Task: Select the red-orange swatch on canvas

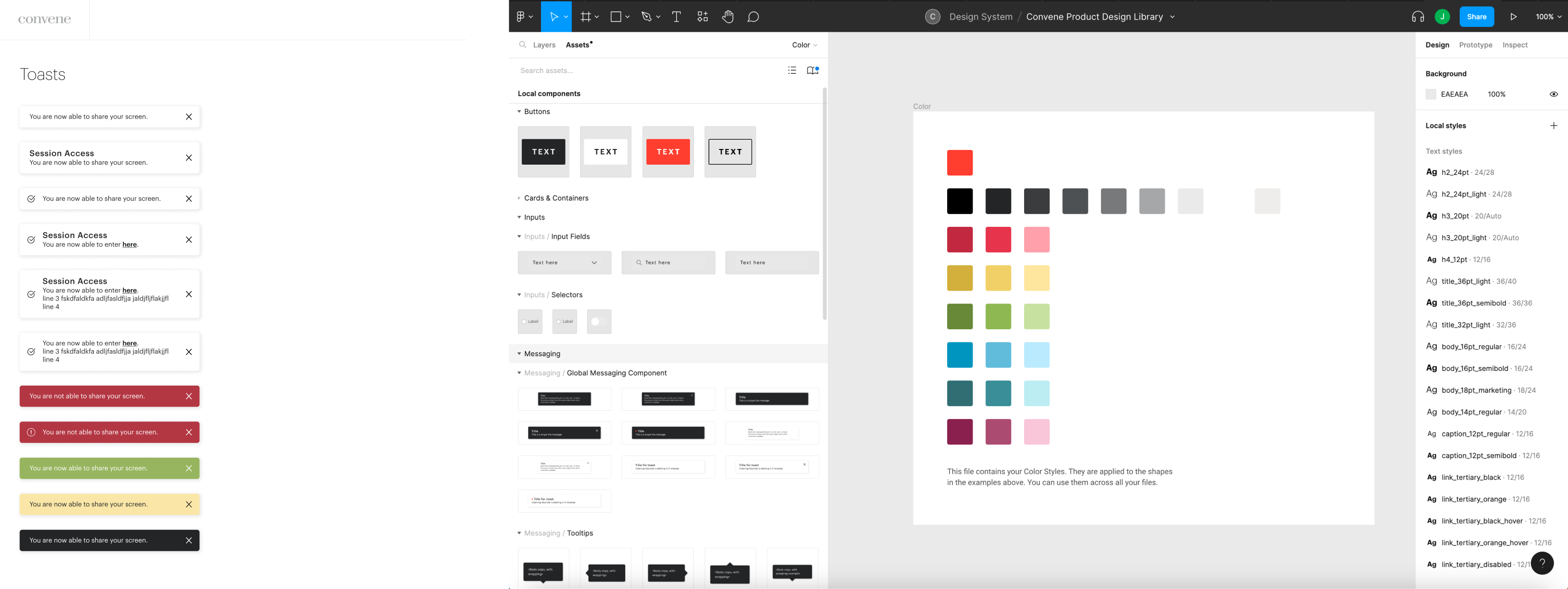Action: tap(959, 163)
